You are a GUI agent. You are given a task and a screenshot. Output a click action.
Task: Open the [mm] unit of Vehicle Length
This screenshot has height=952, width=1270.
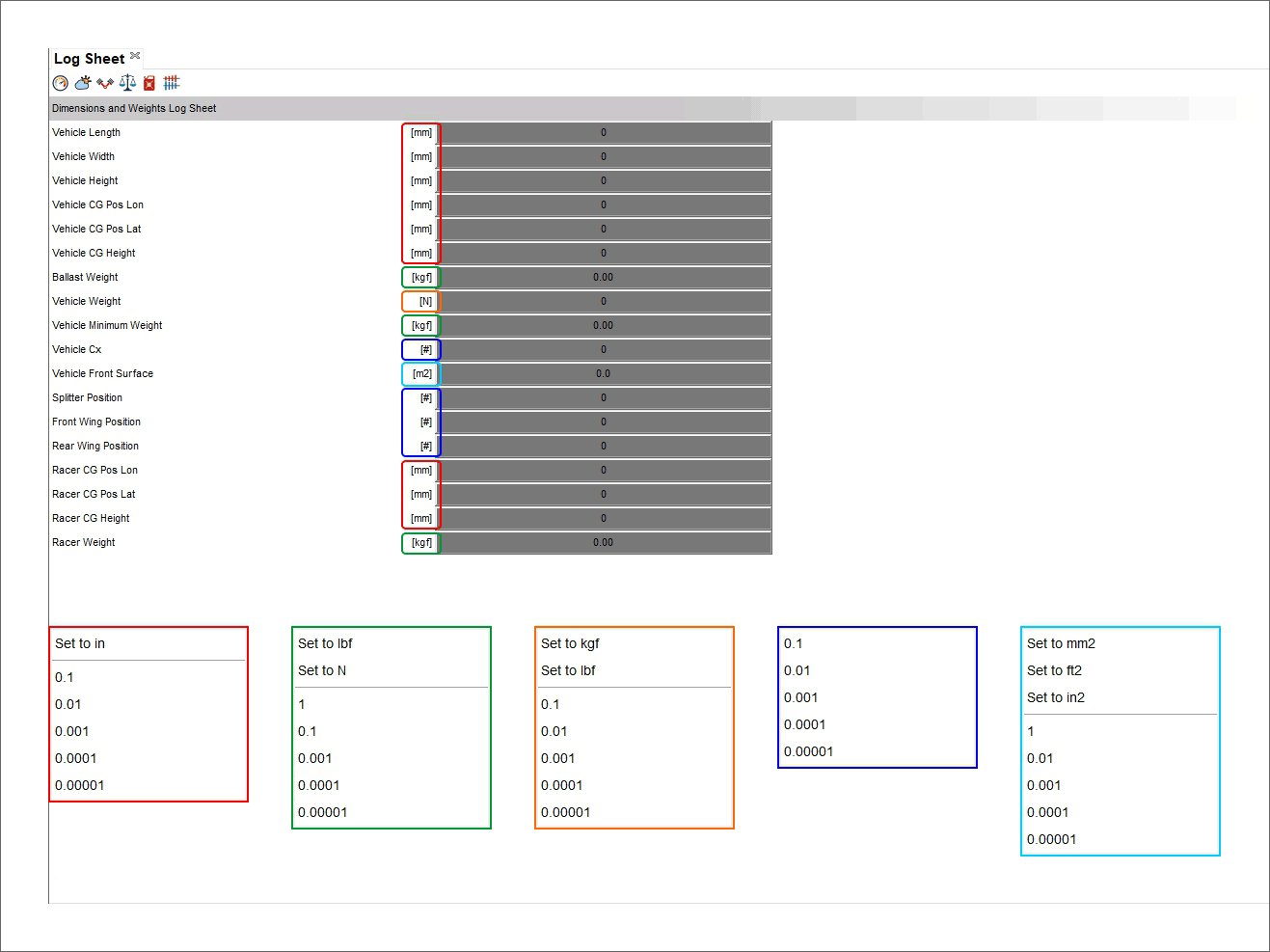tap(421, 133)
